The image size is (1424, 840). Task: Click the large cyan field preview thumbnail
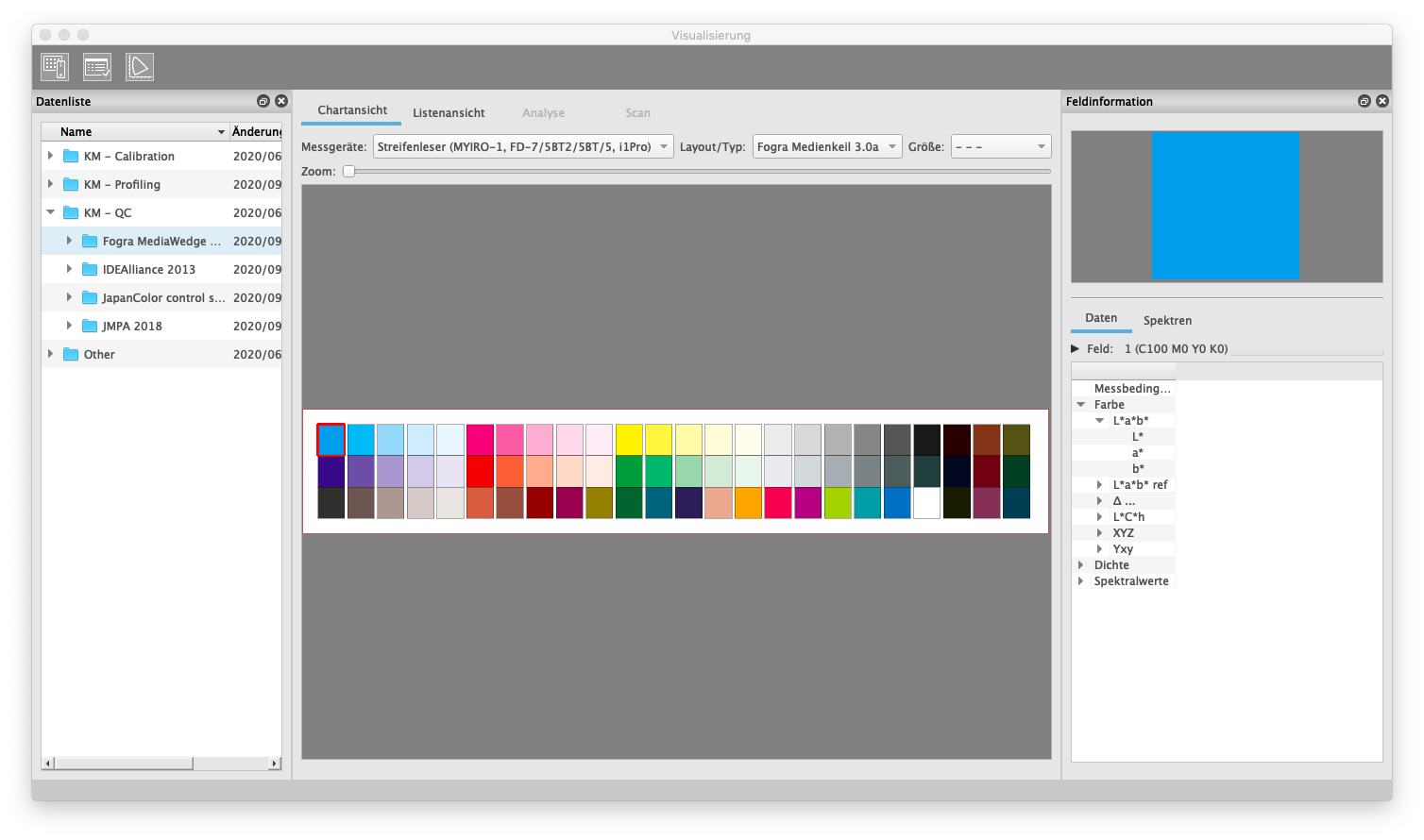(1225, 206)
